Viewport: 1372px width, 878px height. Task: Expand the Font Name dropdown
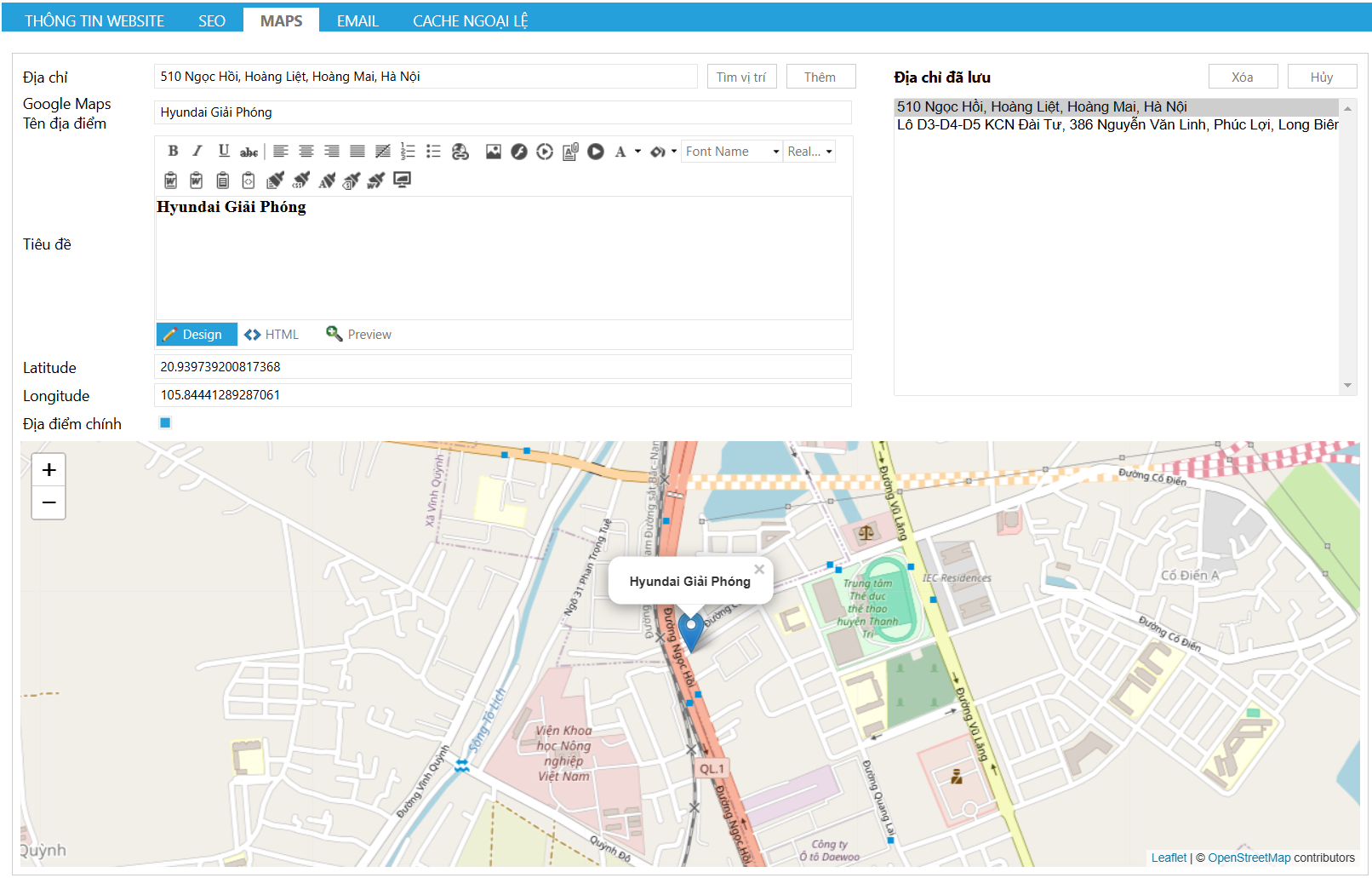[775, 152]
